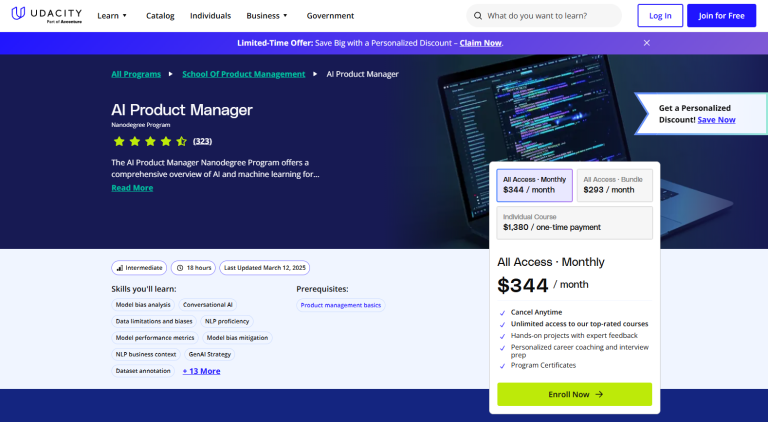Click the Product management basics prerequisite
The image size is (768, 422).
point(341,305)
